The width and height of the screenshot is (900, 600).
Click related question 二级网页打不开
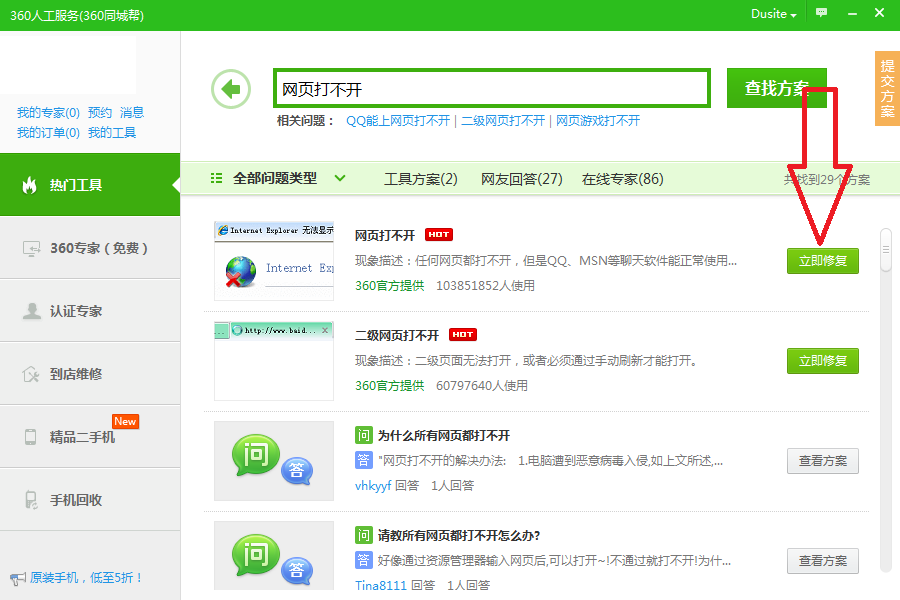[503, 121]
